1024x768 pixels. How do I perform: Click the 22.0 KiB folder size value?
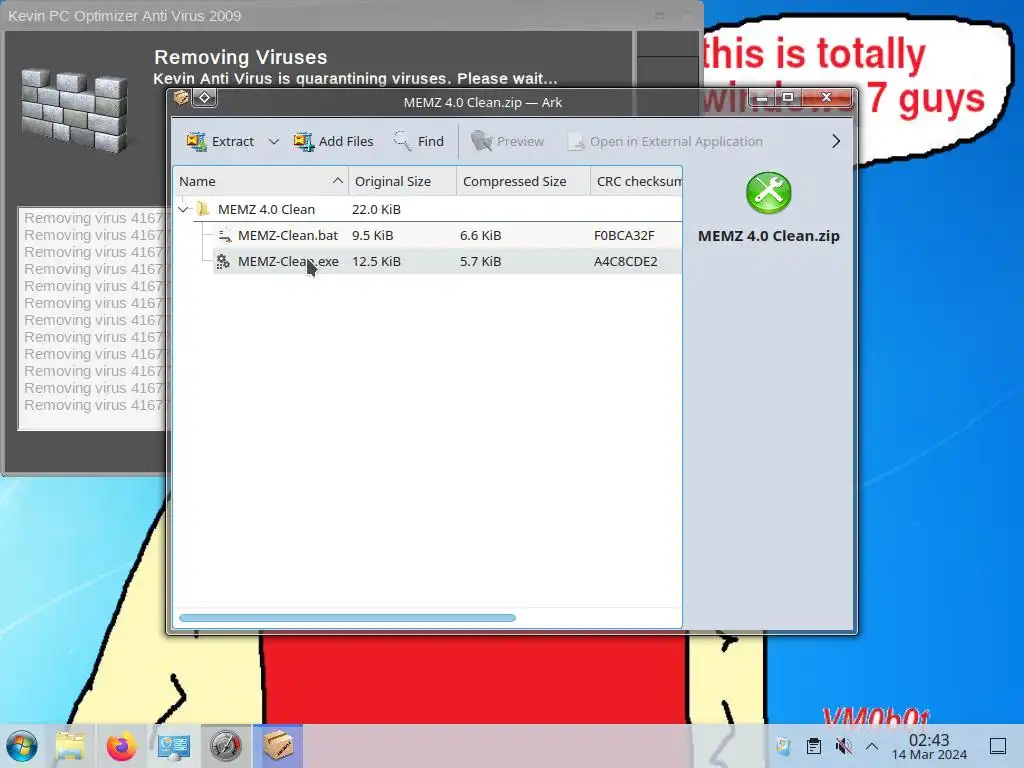coord(376,210)
